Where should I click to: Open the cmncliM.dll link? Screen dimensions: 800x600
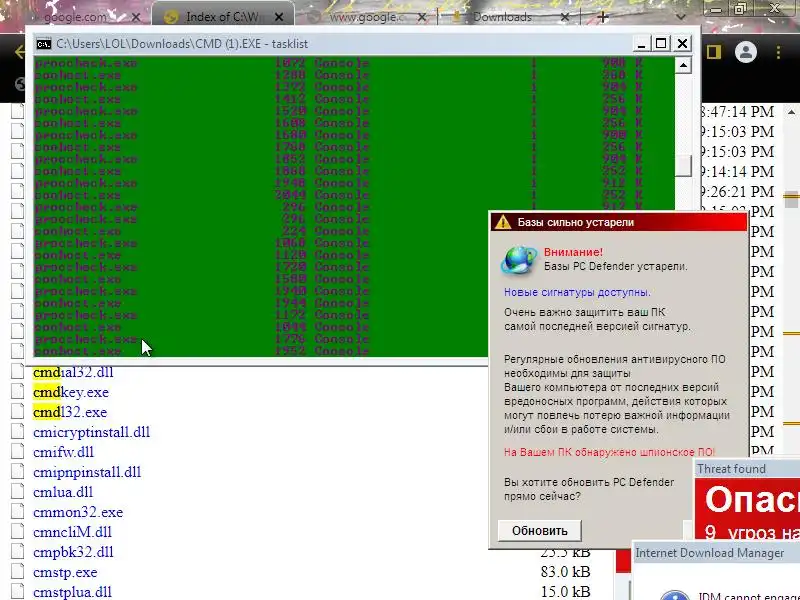click(x=72, y=532)
